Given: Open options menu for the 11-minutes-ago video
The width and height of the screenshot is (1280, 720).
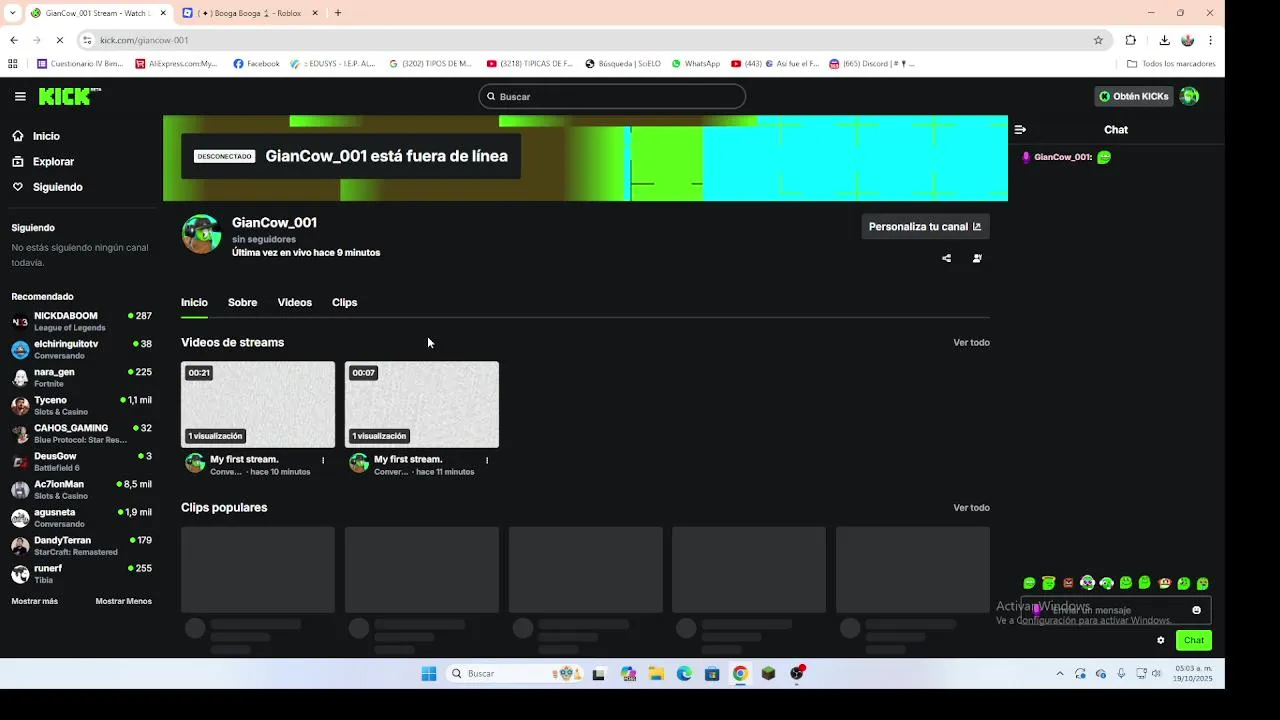Looking at the screenshot, I should click(487, 461).
